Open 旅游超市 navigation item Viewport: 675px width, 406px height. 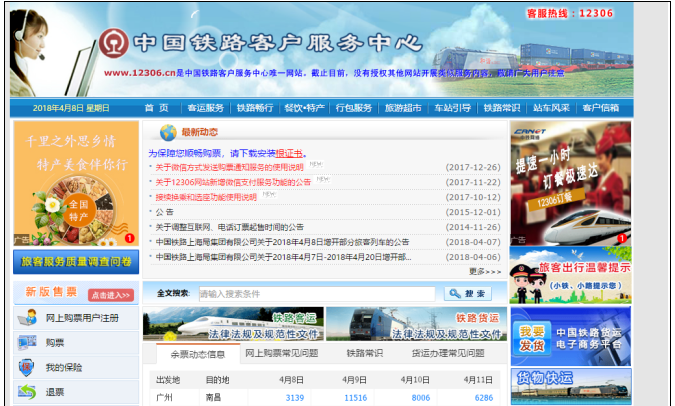(x=403, y=108)
